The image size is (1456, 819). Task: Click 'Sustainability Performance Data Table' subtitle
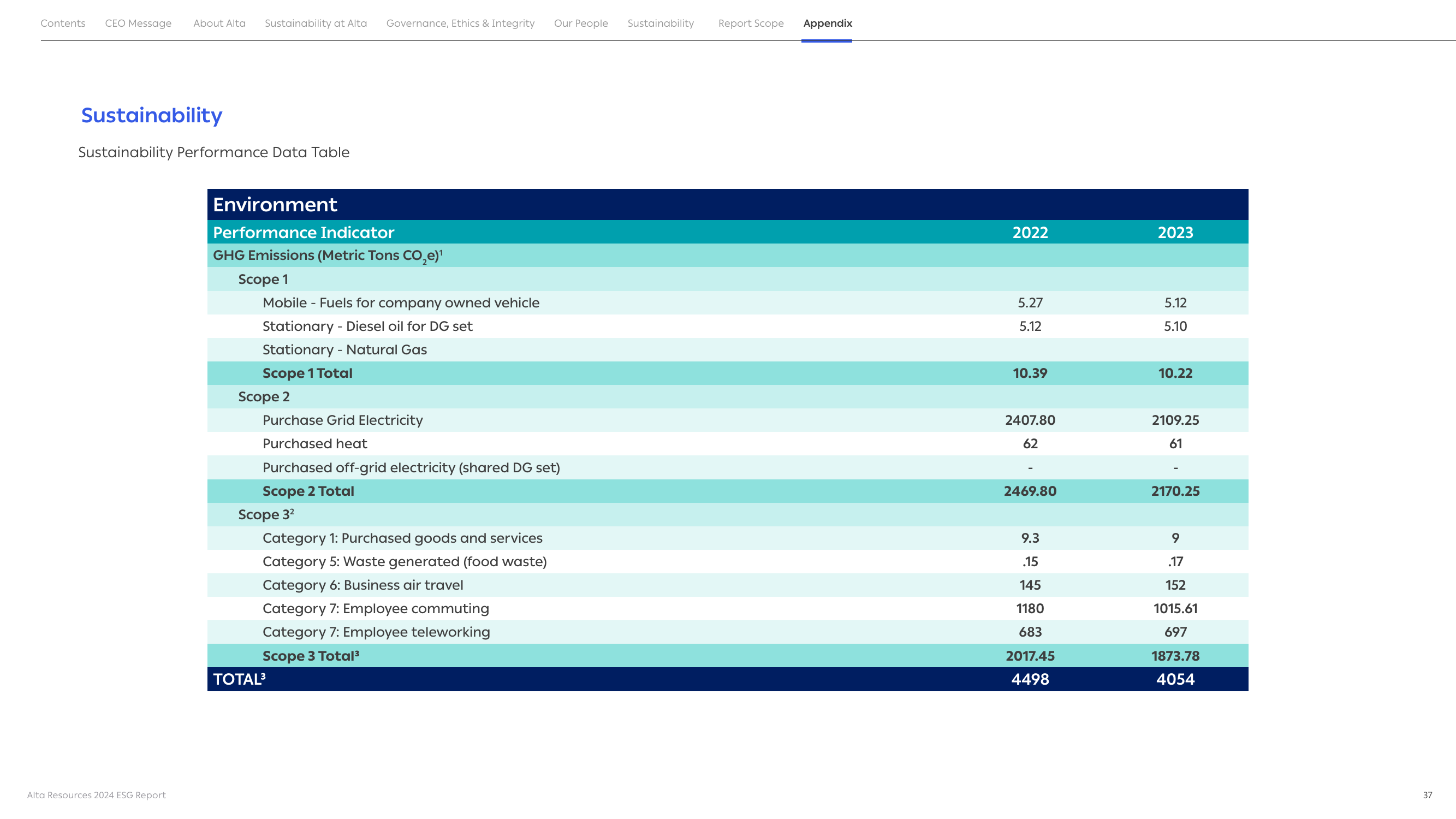[x=213, y=153]
